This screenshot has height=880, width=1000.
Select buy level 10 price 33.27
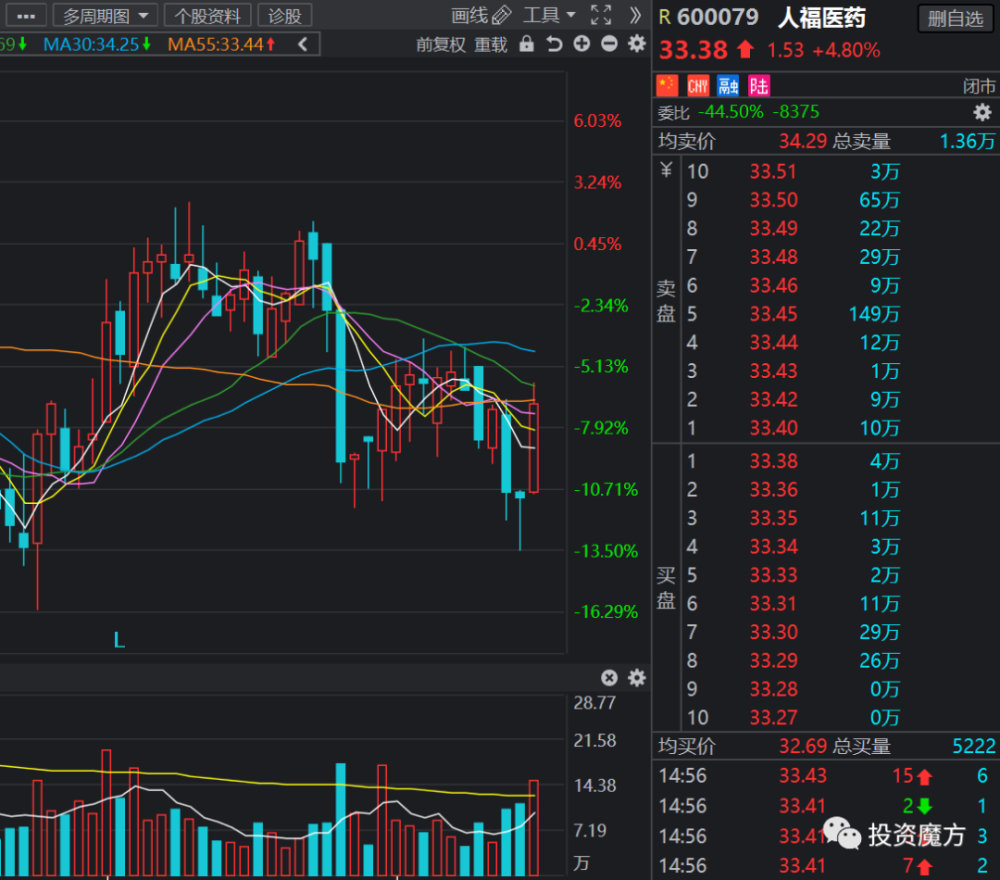[x=773, y=717]
